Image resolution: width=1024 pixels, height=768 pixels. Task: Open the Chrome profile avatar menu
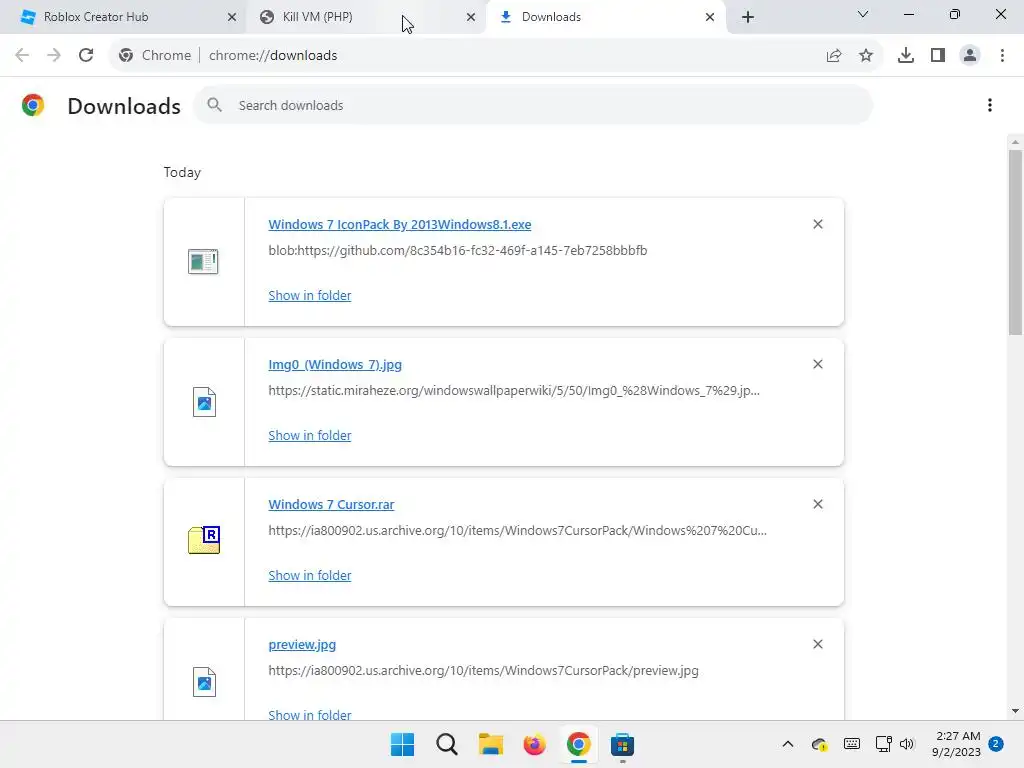coord(970,56)
